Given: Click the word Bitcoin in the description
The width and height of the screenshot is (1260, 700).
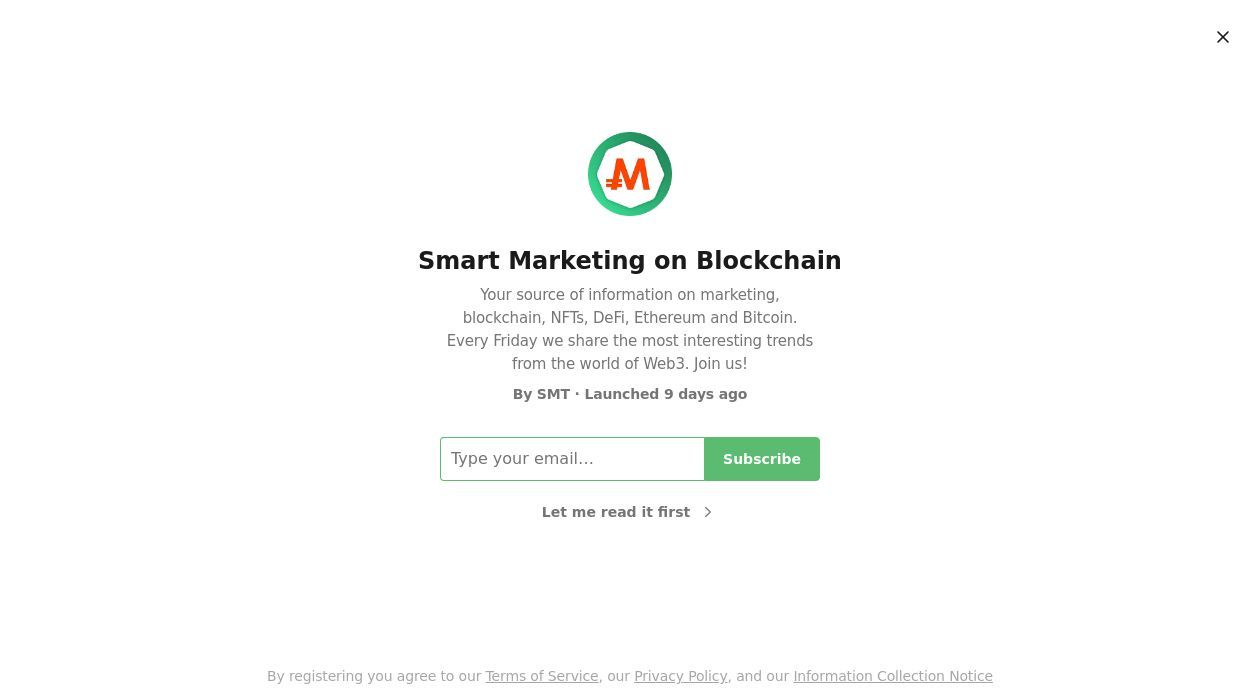Looking at the screenshot, I should pos(769,318).
